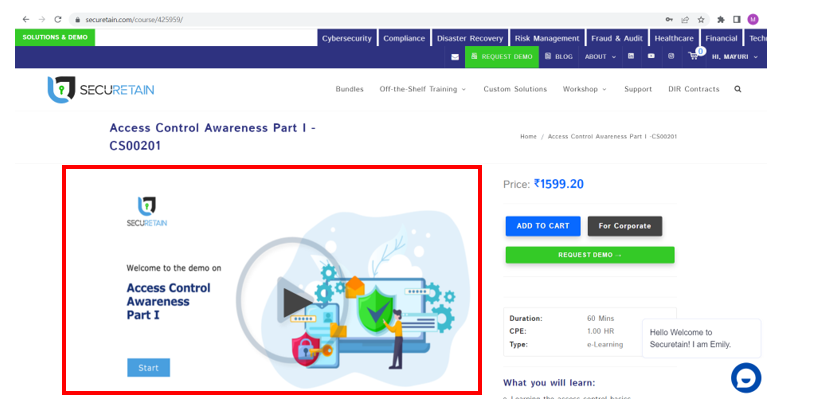
Task: Expand the Hi, Mayuri account dropdown
Action: (x=735, y=57)
